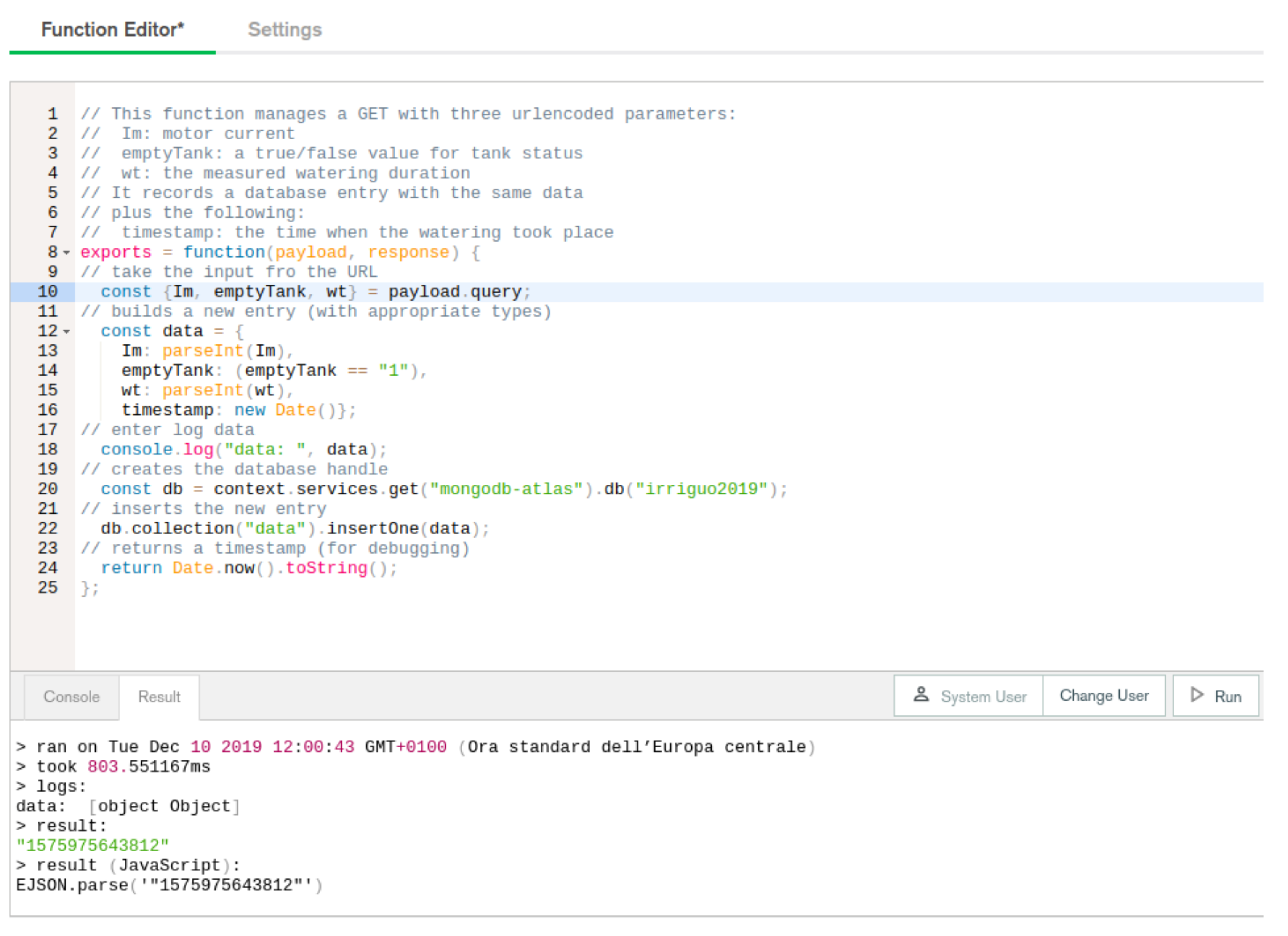Click the console.log code line
This screenshot has width=1288, height=936.
(244, 450)
